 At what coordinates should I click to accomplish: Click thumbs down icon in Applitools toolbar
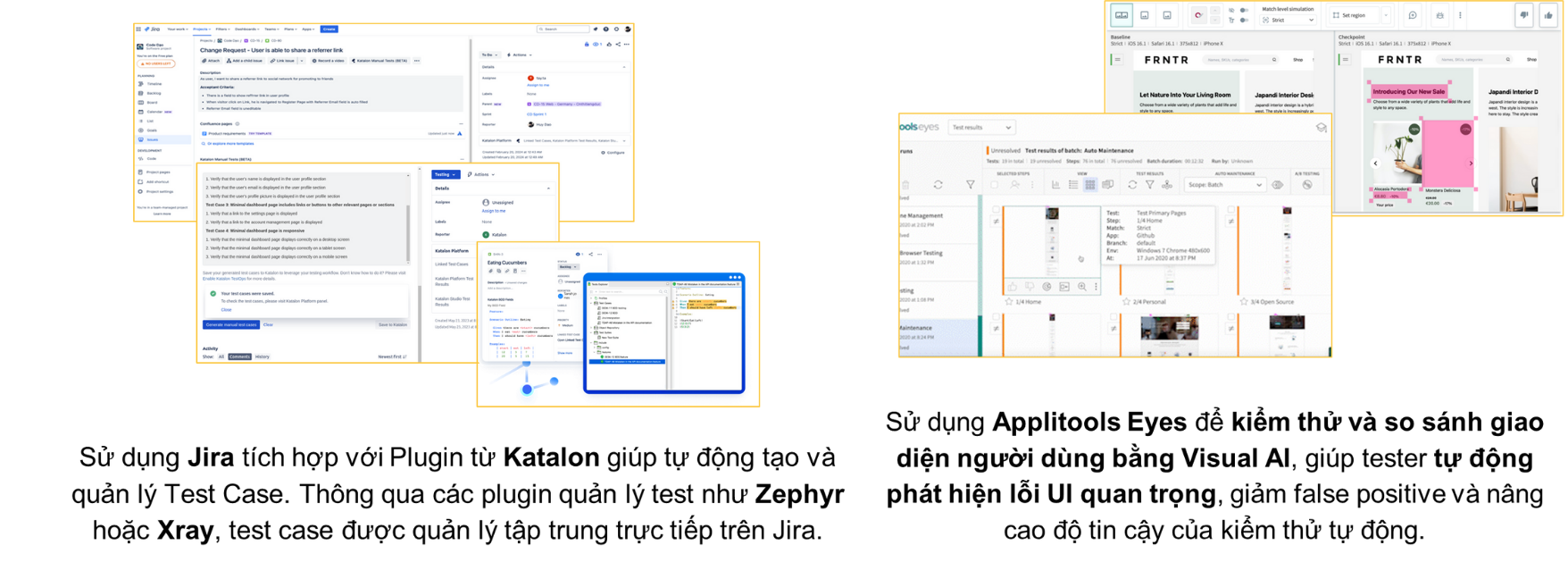pyautogui.click(x=1524, y=15)
